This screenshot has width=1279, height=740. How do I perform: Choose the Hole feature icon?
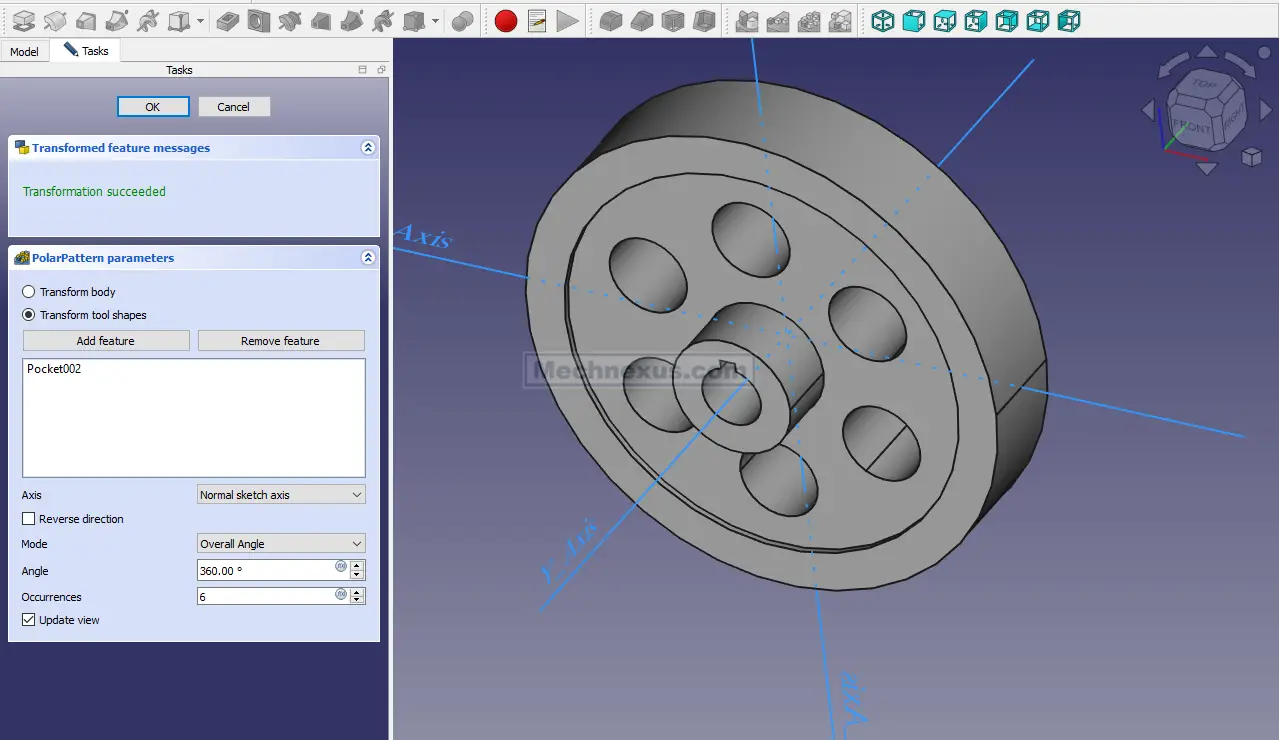[259, 20]
